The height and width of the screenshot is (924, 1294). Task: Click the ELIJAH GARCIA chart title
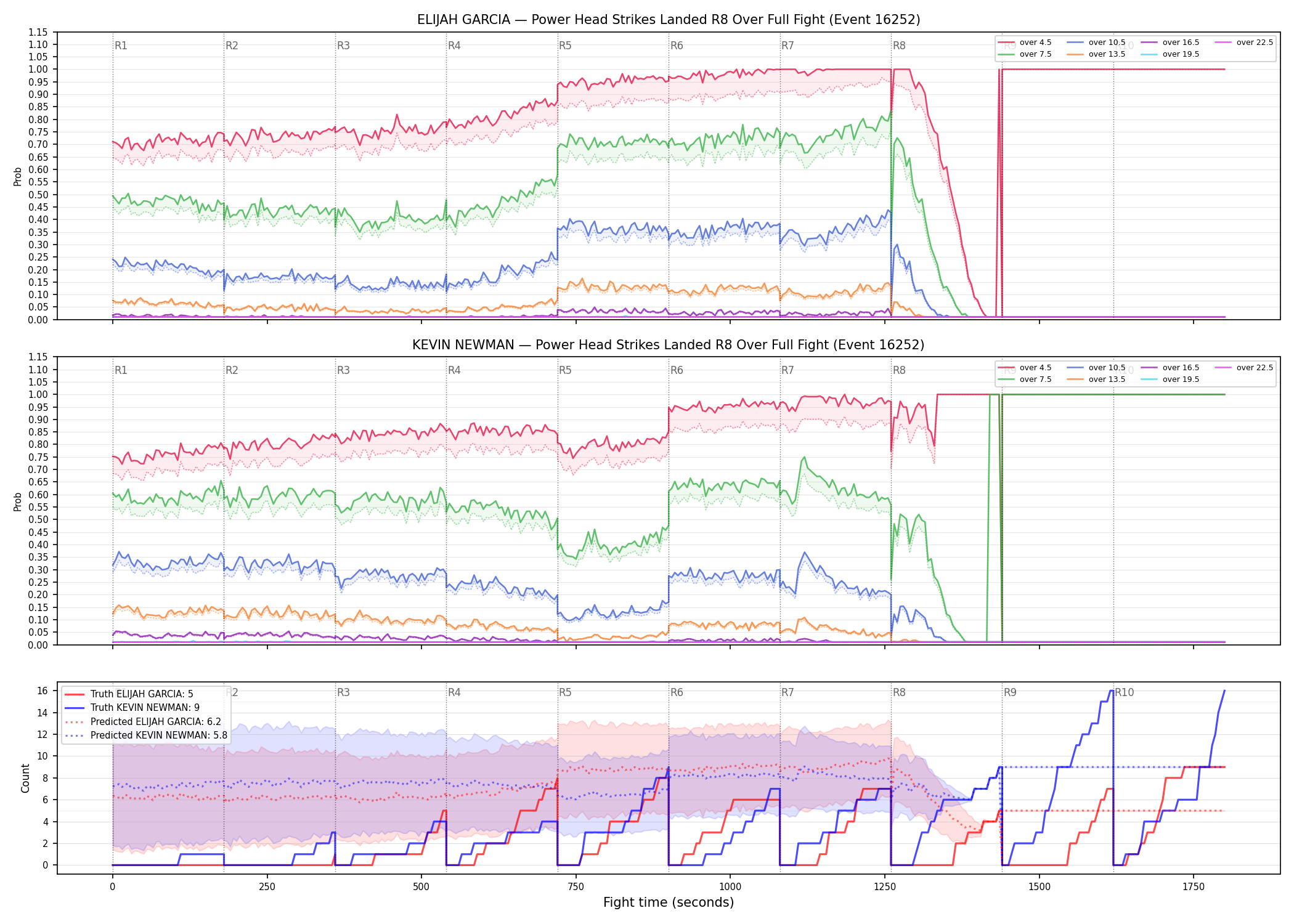click(669, 20)
